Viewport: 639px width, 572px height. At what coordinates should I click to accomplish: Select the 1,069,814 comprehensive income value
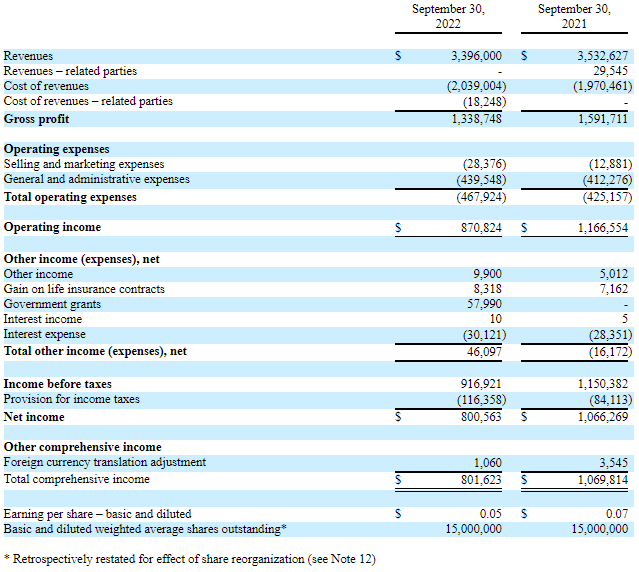coord(603,480)
